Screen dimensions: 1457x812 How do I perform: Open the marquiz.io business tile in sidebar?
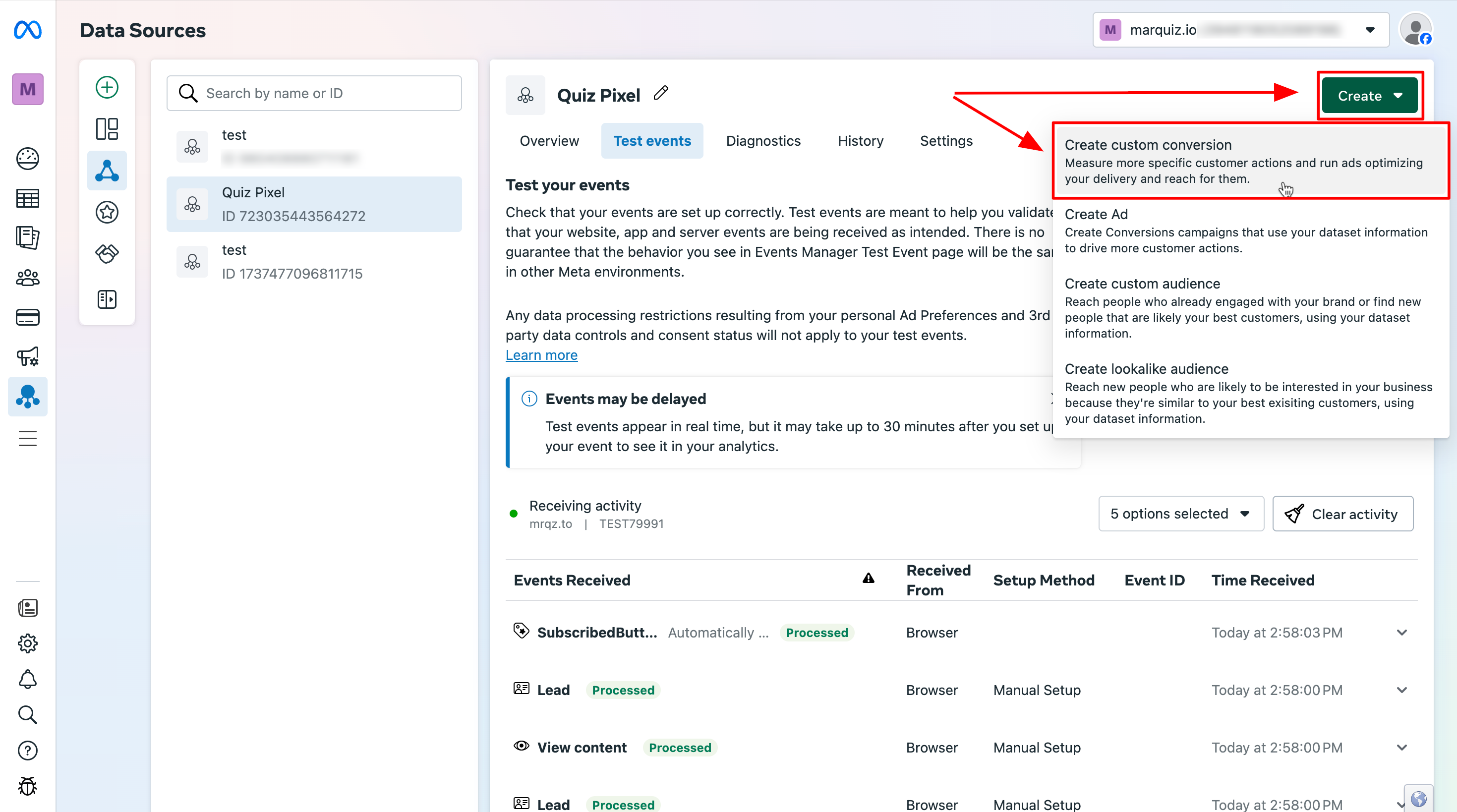27,89
